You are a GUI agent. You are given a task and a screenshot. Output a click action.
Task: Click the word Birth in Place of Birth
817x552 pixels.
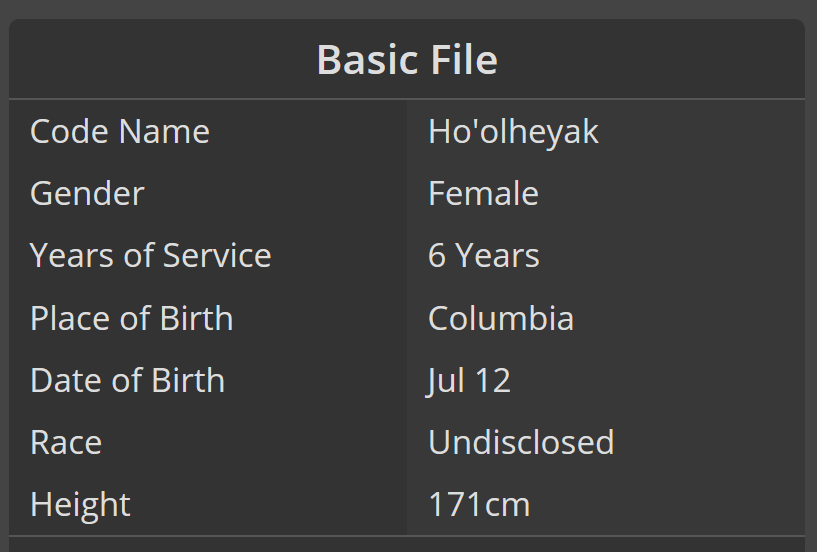pos(196,317)
